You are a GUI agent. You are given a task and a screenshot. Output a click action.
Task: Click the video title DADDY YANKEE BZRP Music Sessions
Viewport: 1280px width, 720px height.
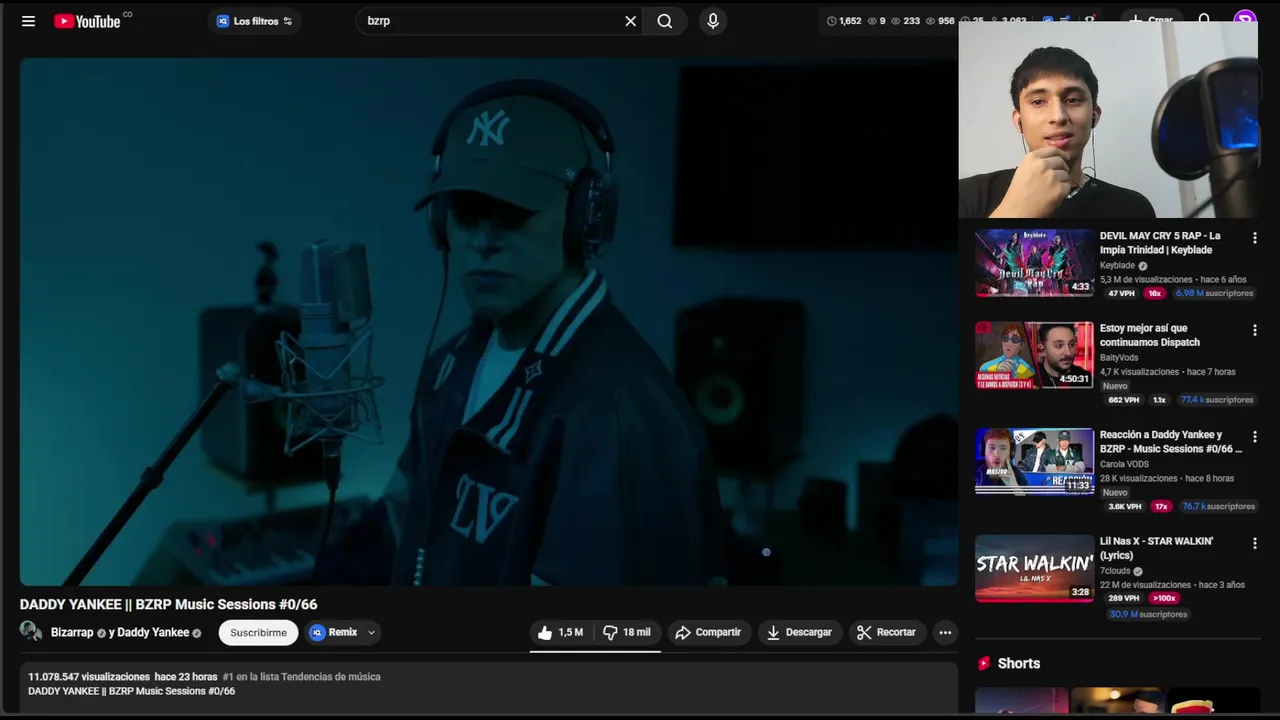tap(168, 604)
